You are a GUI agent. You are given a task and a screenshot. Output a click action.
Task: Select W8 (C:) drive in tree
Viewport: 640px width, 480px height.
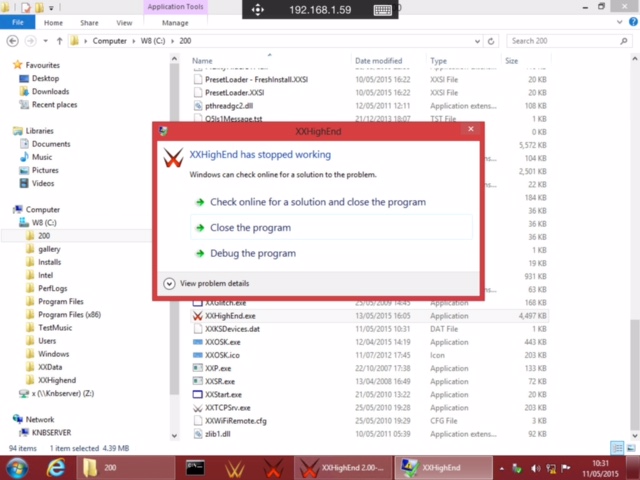(44, 223)
